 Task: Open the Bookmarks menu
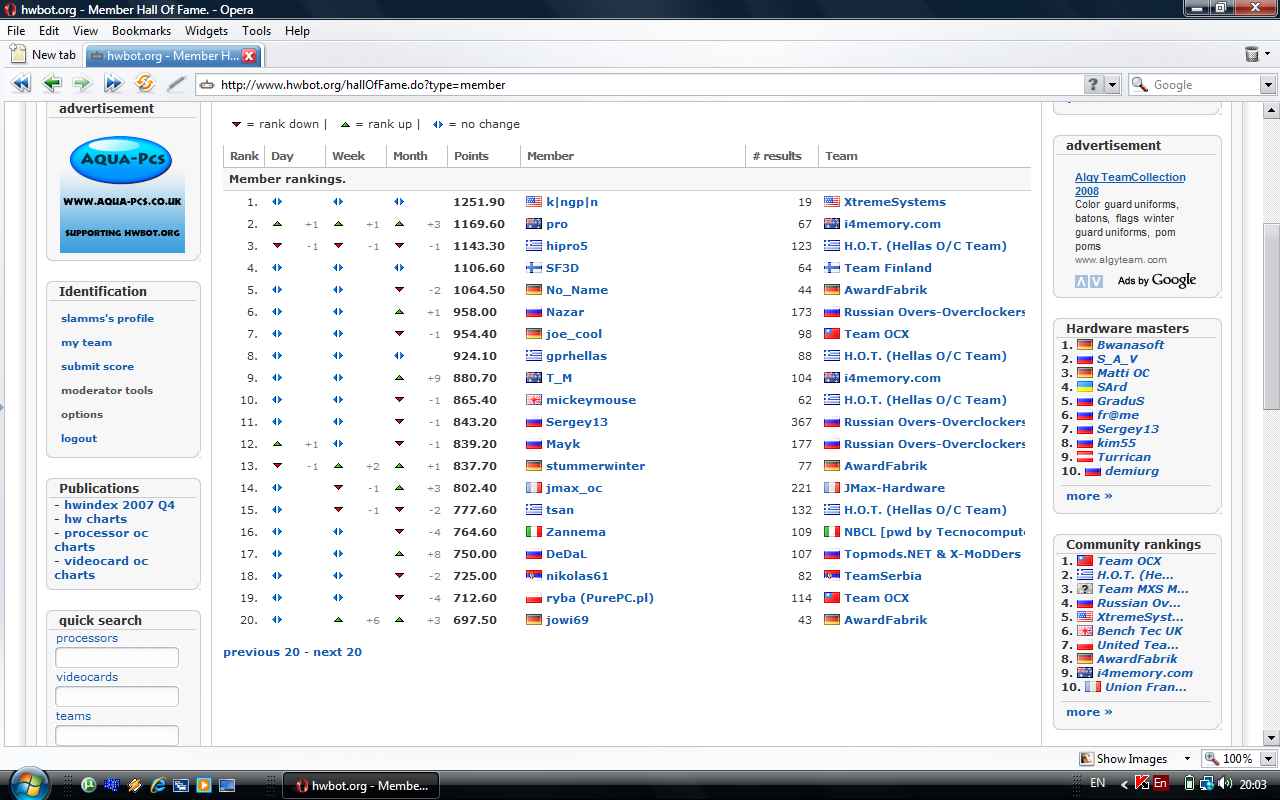141,31
